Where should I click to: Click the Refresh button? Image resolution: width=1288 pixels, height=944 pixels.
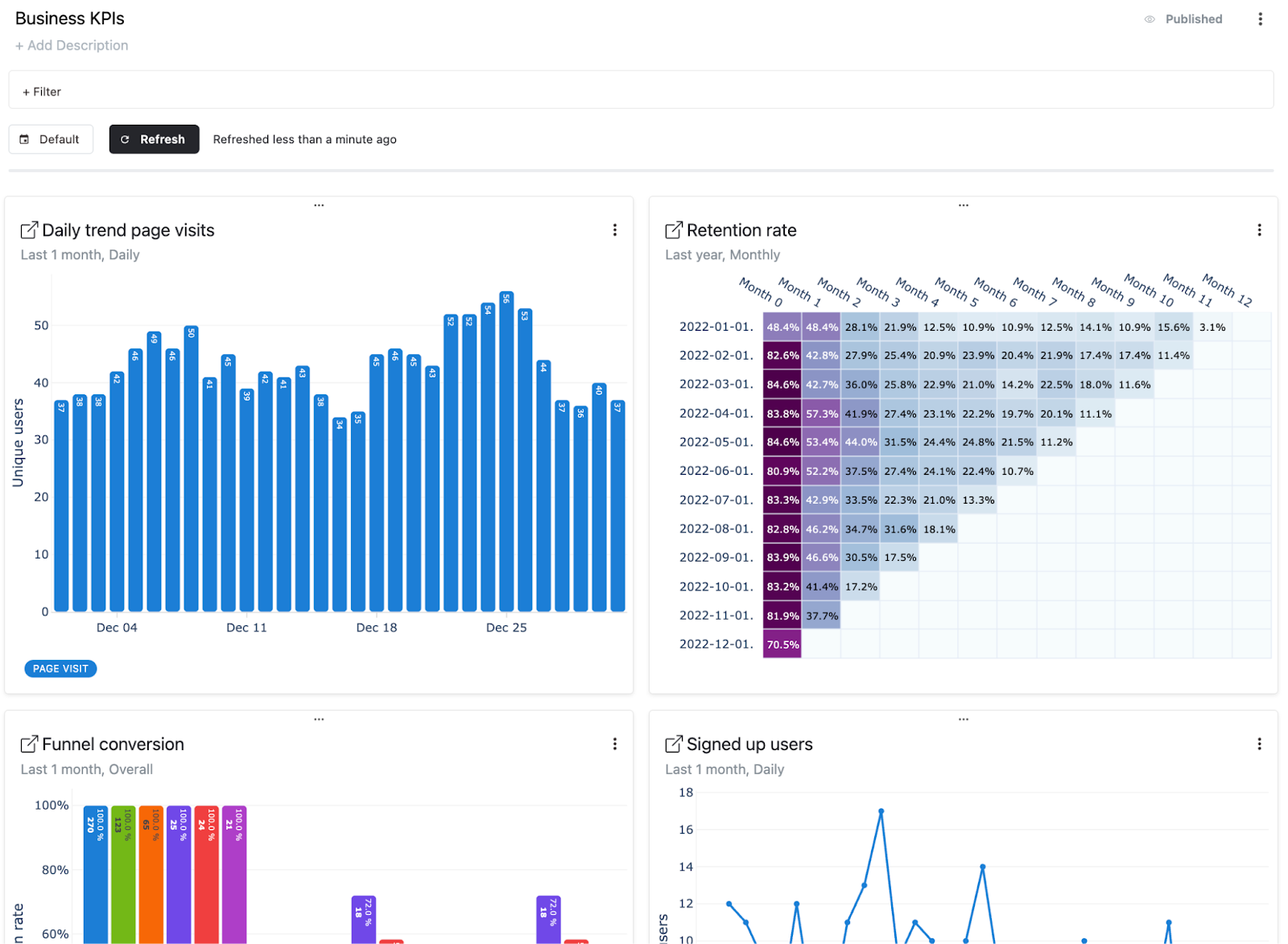[x=154, y=139]
